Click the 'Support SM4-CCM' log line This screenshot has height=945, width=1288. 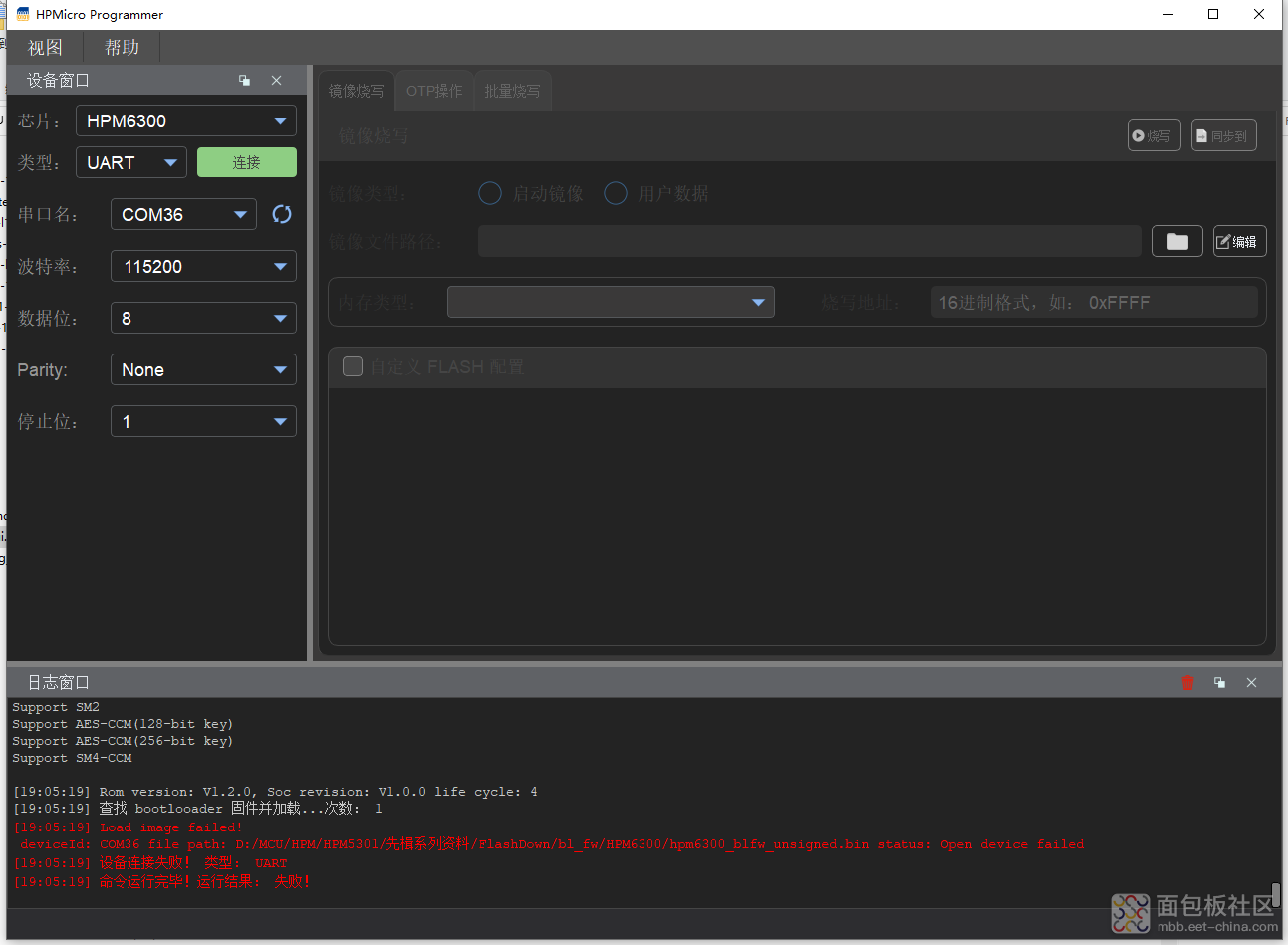72,758
